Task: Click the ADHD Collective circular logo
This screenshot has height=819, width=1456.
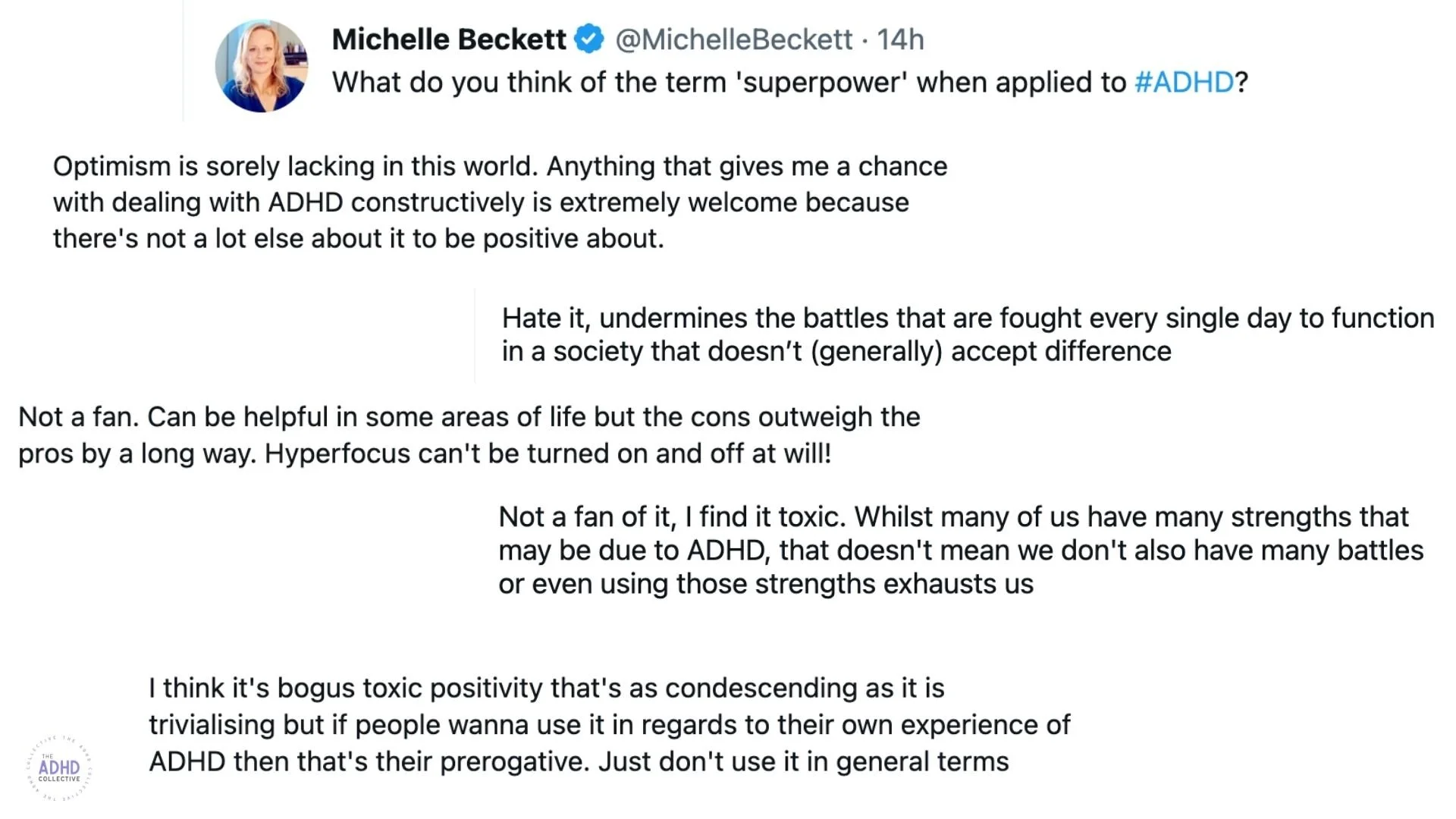Action: (59, 768)
